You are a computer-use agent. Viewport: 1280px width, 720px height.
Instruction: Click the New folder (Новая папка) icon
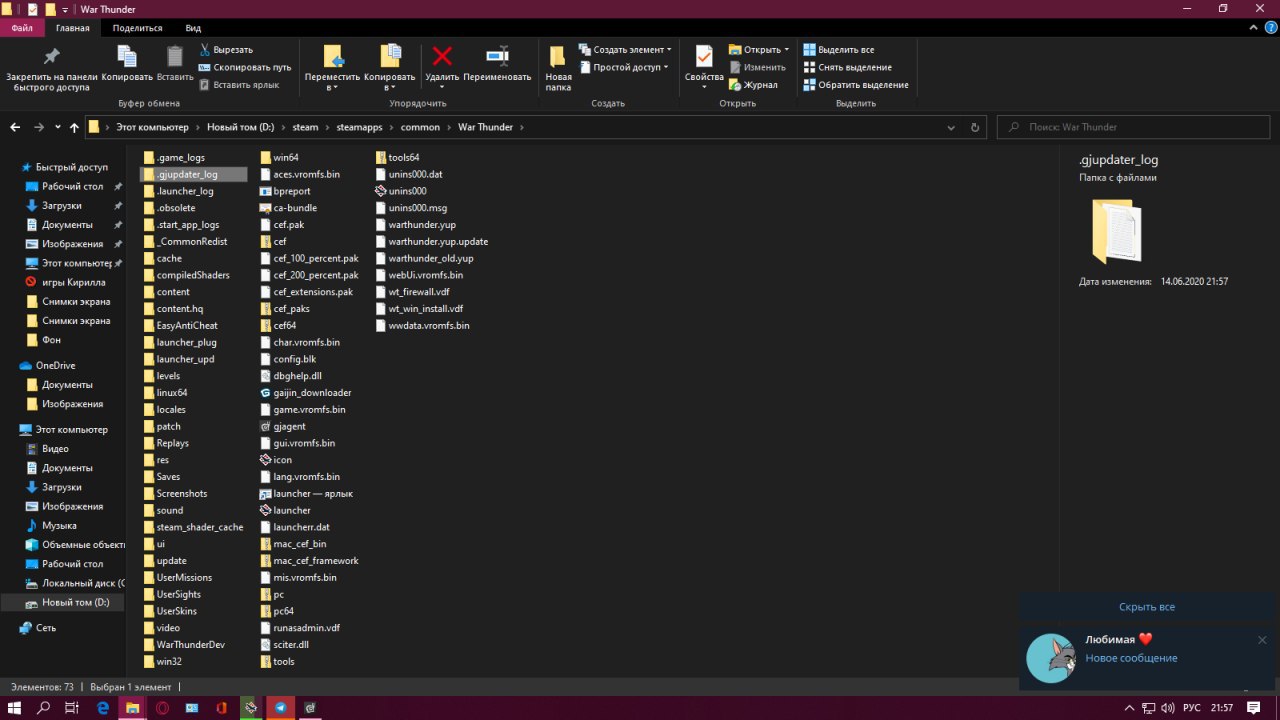coord(558,56)
